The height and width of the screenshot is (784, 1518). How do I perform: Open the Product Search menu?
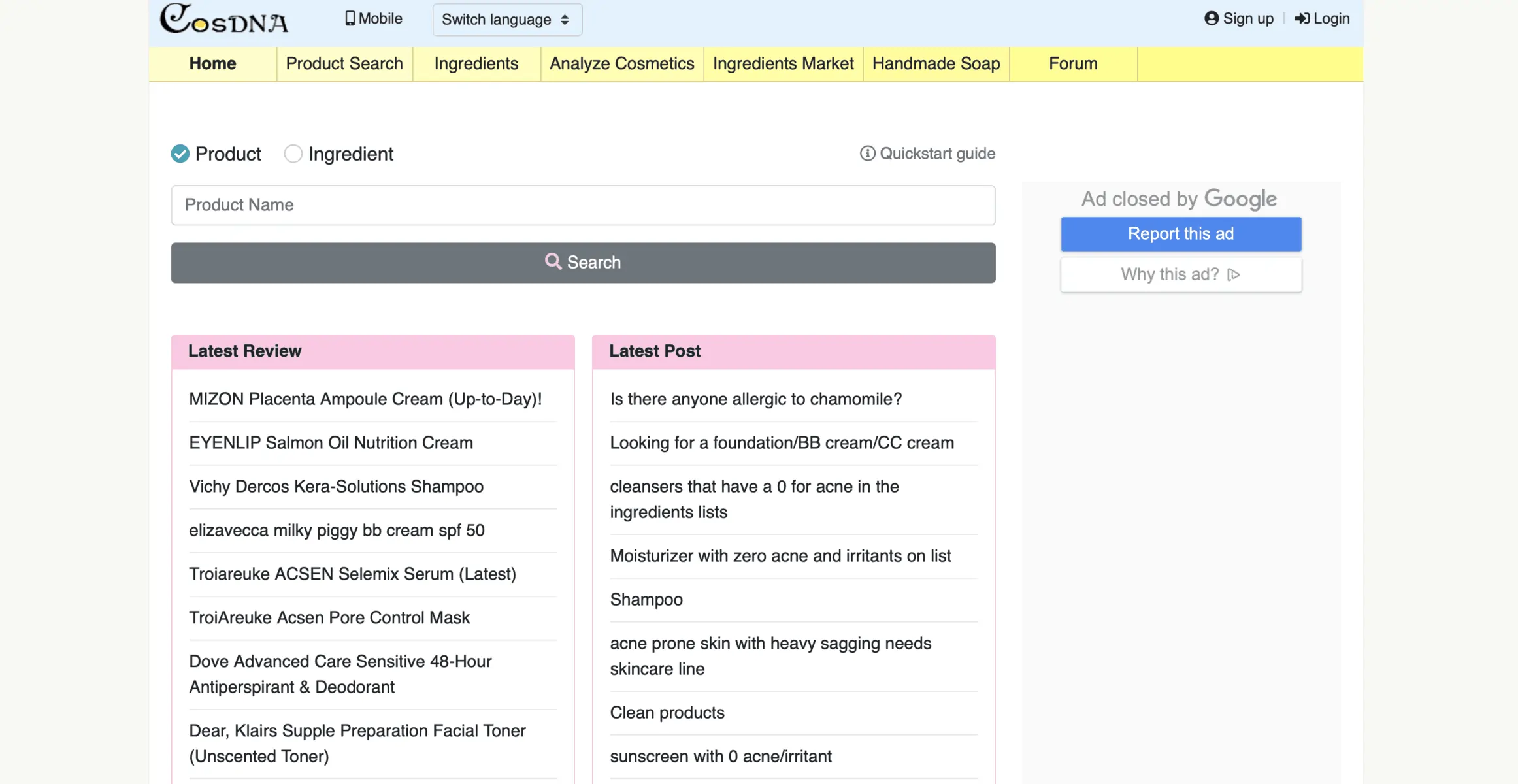[344, 64]
